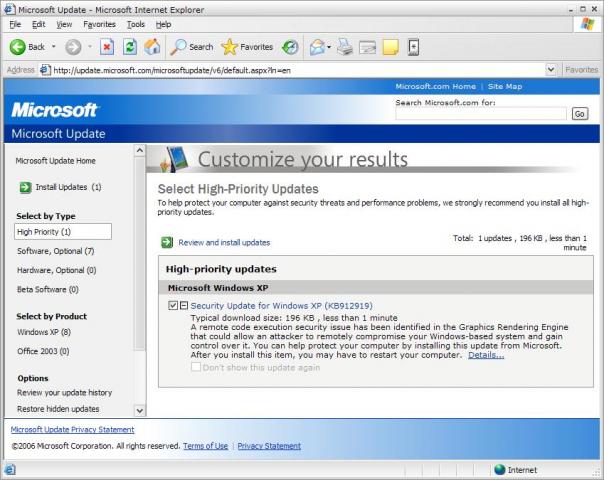Viewport: 604px width, 480px height.
Task: Select Office 2003 (0) product
Action: click(x=43, y=351)
